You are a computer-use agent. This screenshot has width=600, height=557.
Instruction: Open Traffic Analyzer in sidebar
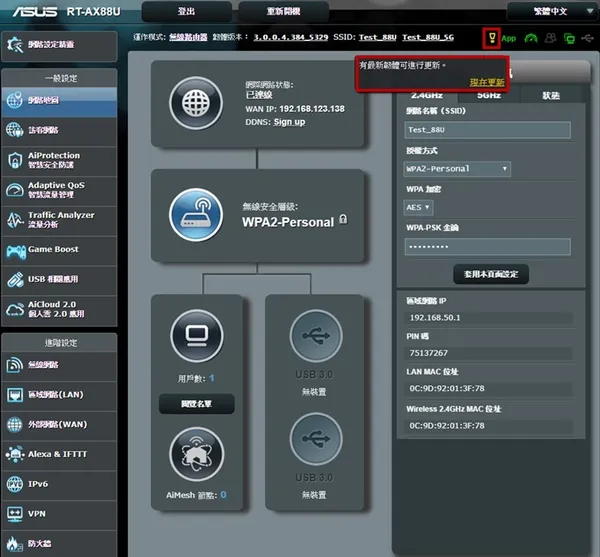[x=59, y=220]
